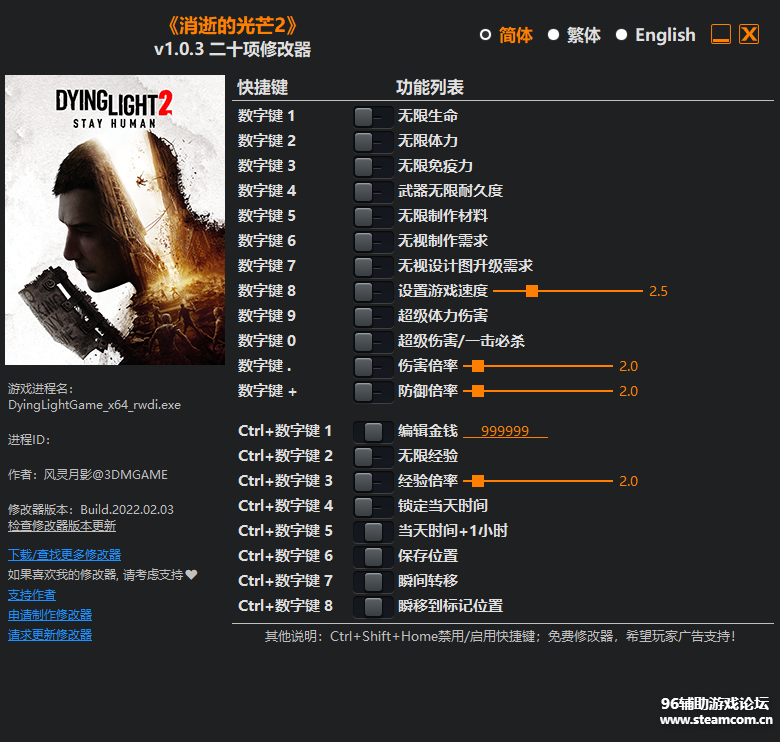Toggle 无限生命 infinite health switch

(372, 116)
